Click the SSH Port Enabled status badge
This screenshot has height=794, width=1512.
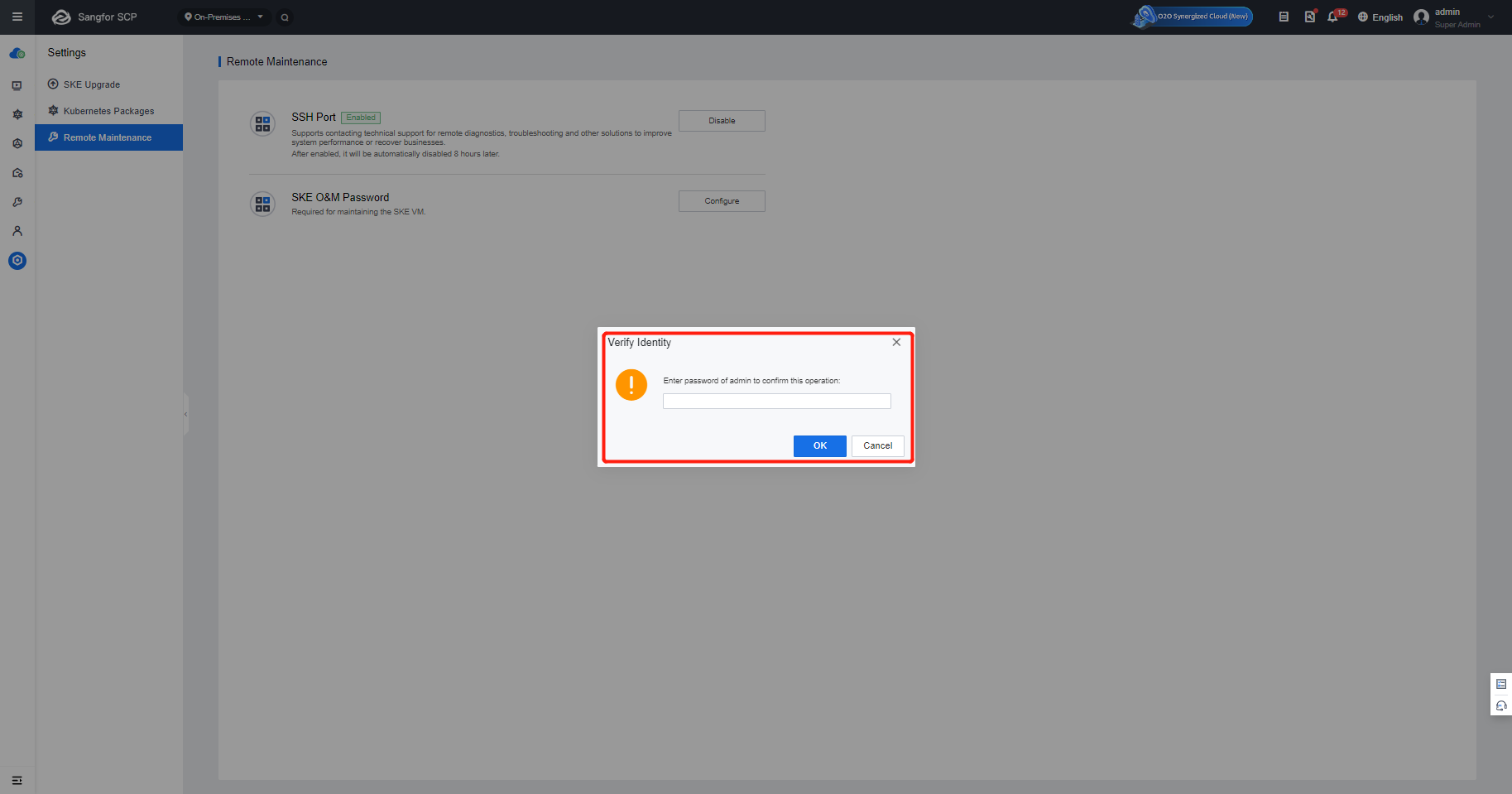pyautogui.click(x=361, y=118)
